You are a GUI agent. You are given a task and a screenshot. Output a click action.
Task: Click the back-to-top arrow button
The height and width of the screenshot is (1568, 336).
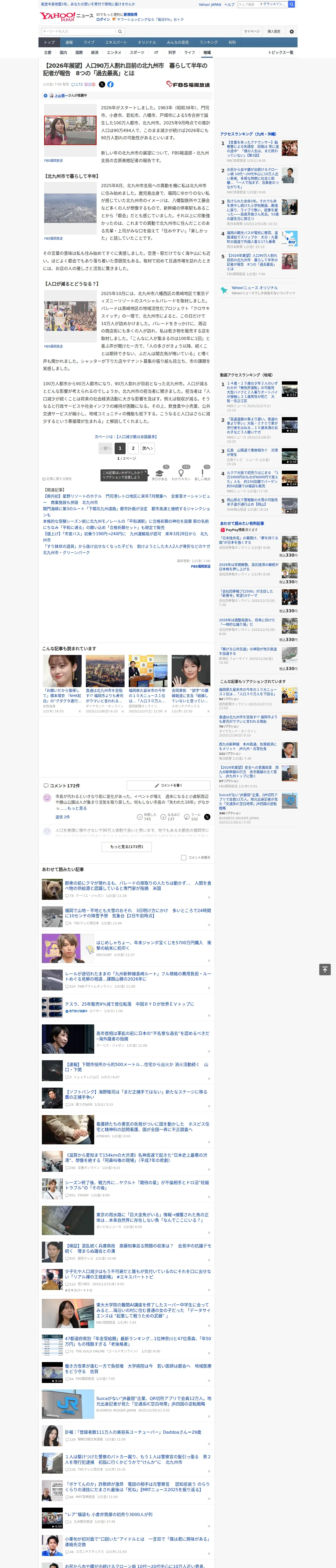[325, 969]
